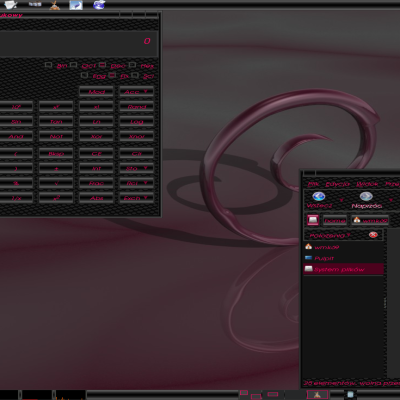Expand the Naprzód history dropdown arrow
400x400 pixels.
[391, 200]
